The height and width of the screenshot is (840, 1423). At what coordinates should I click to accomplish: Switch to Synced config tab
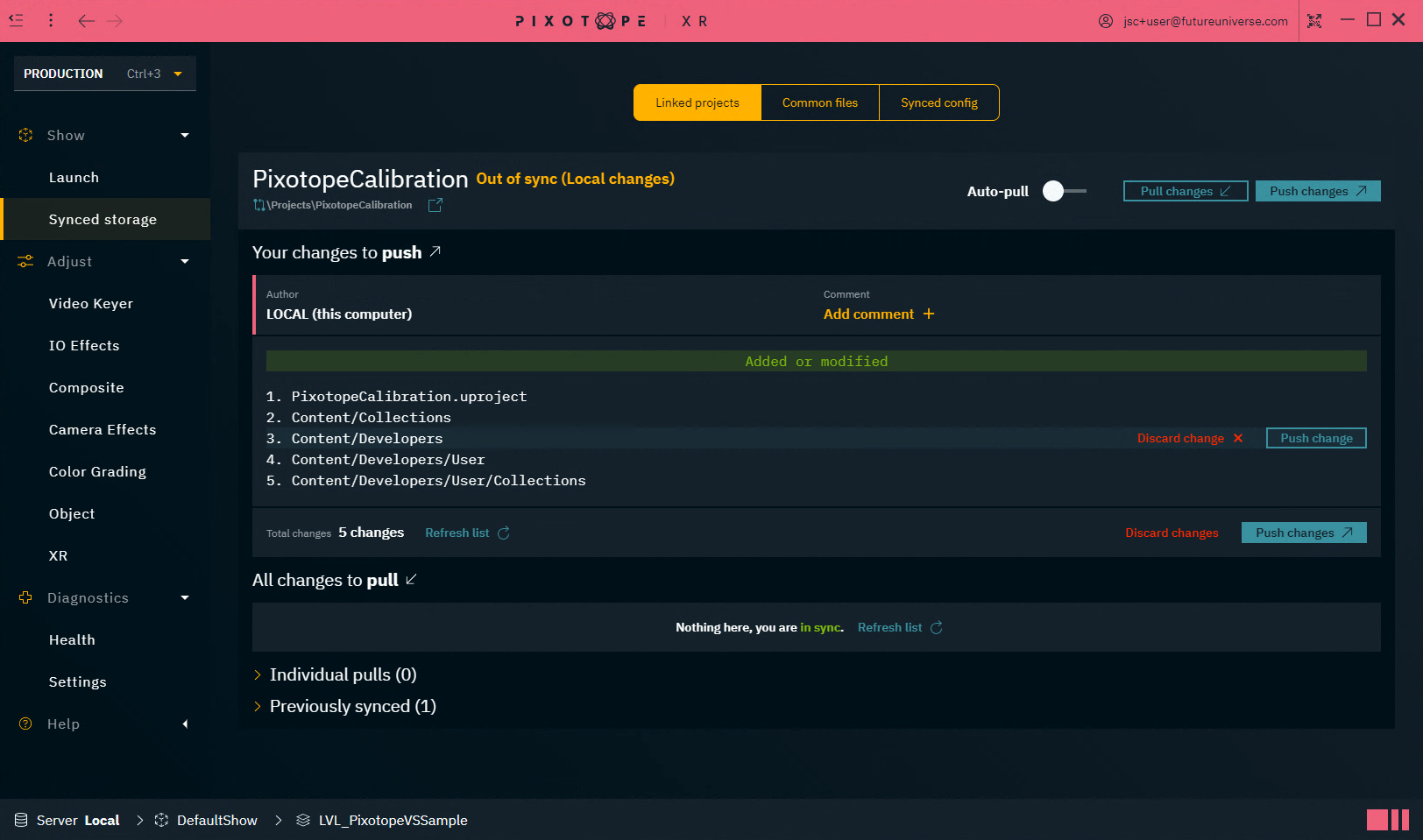point(939,102)
